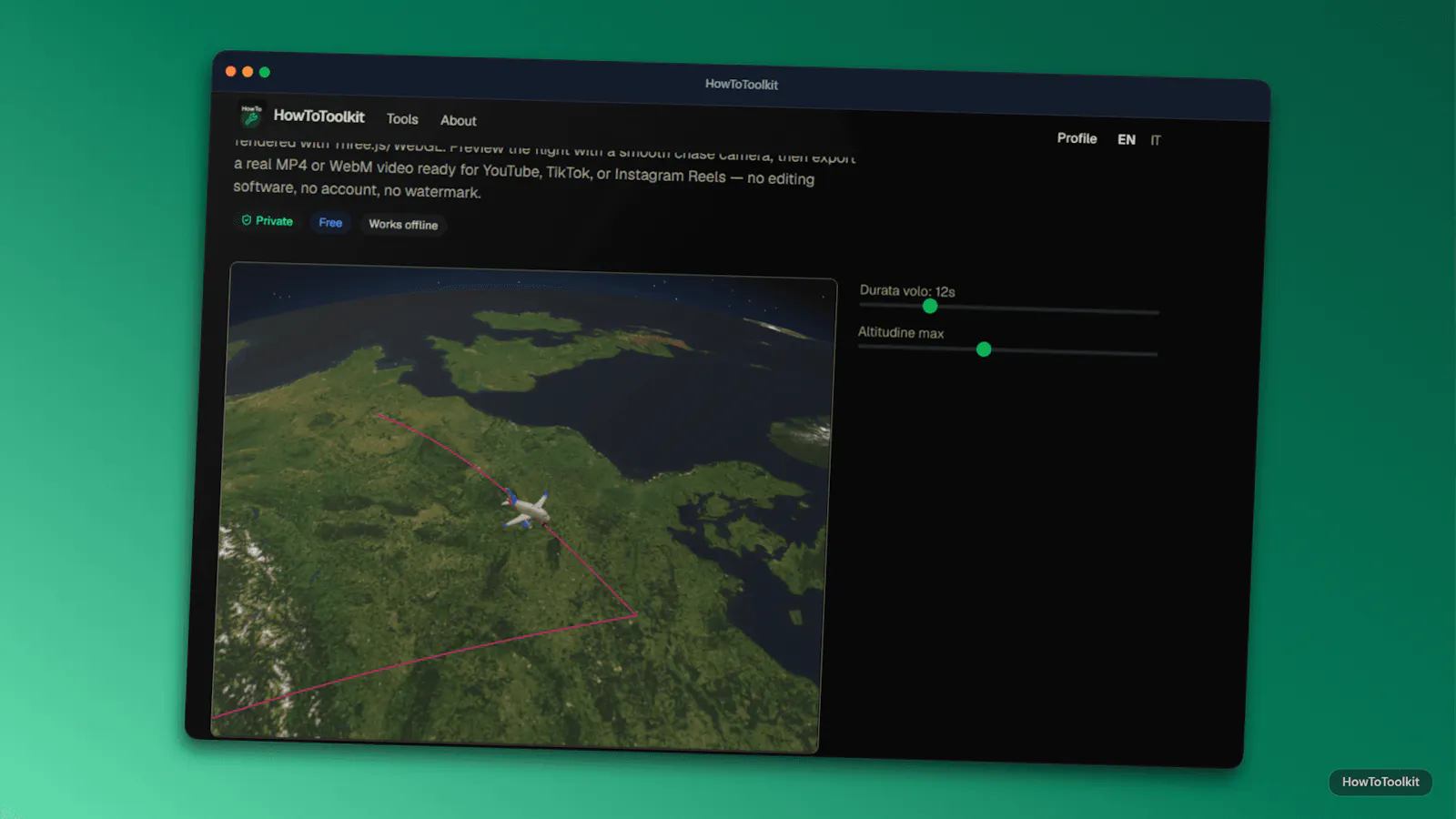The width and height of the screenshot is (1456, 819).
Task: Switch language to EN
Action: (x=1127, y=139)
